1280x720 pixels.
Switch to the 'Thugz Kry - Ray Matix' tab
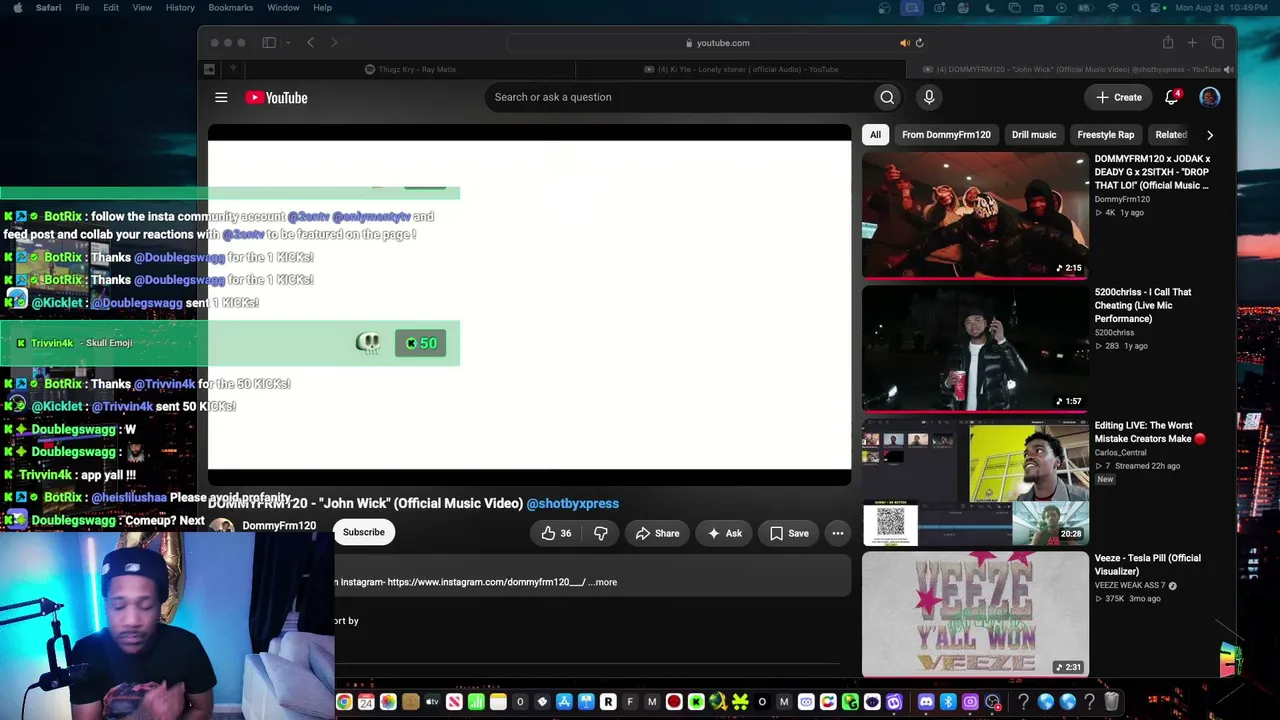point(410,69)
